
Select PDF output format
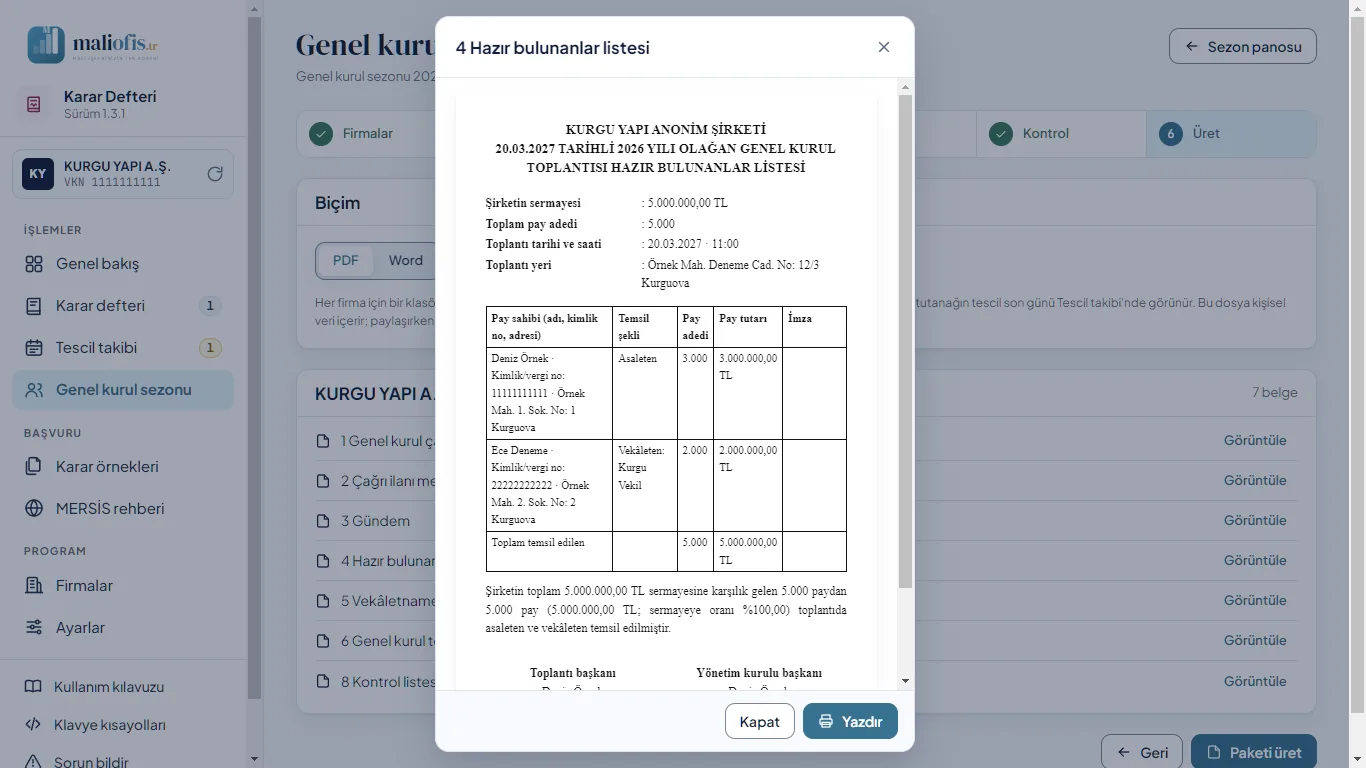346,260
